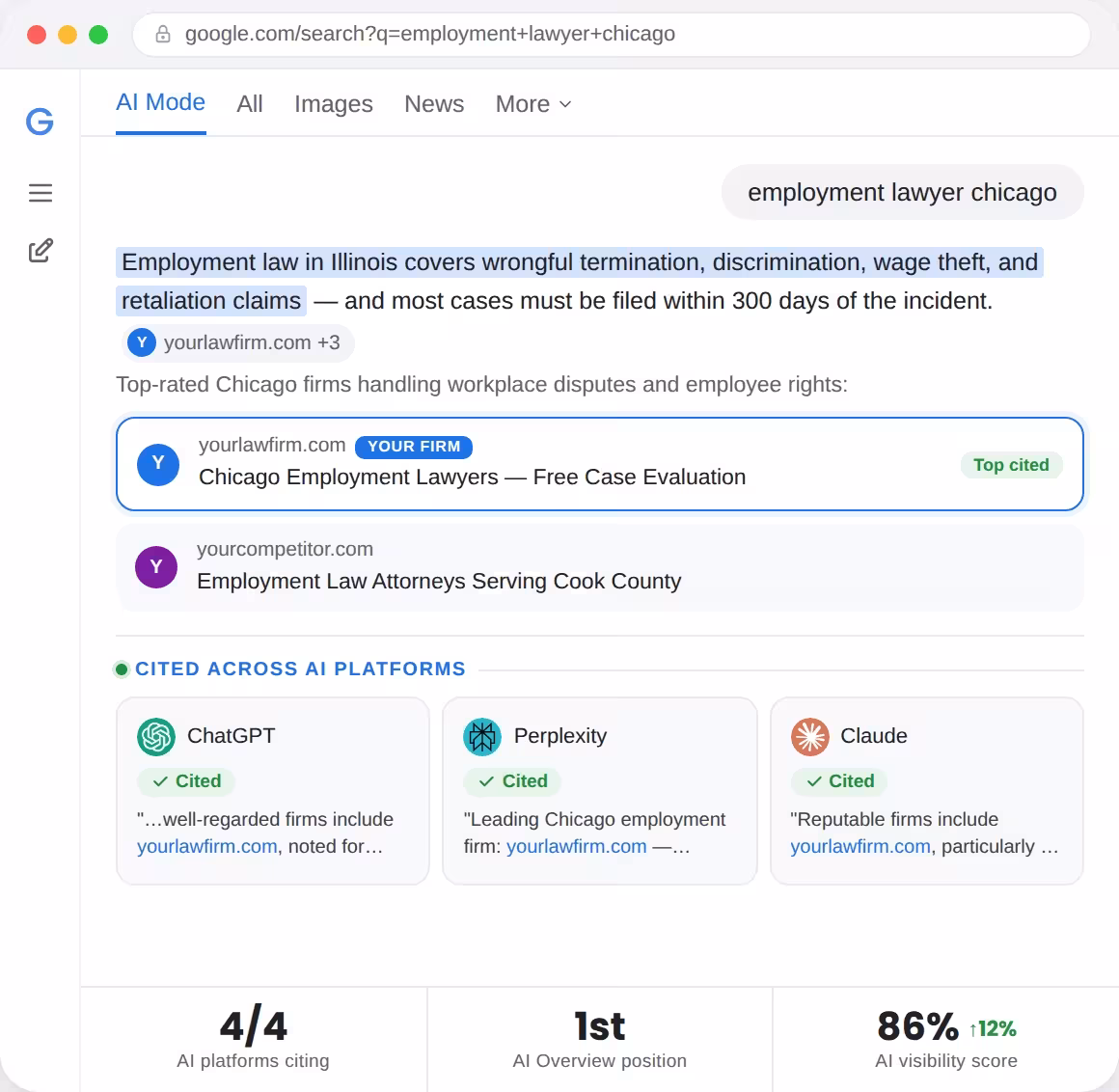Click the small Y icon in source chip
The height and width of the screenshot is (1092, 1119).
pos(142,342)
